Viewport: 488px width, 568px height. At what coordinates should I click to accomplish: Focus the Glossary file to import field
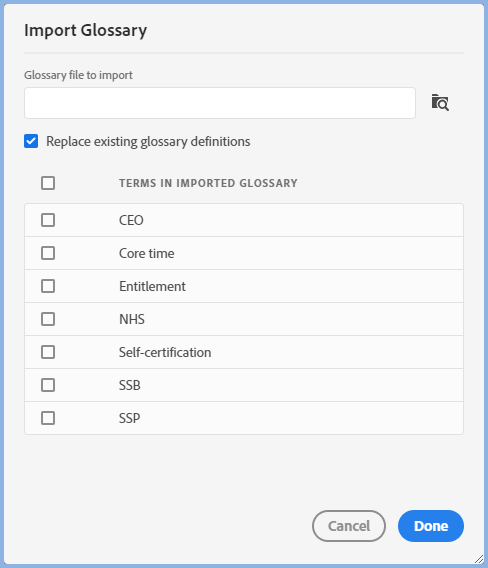[x=220, y=103]
